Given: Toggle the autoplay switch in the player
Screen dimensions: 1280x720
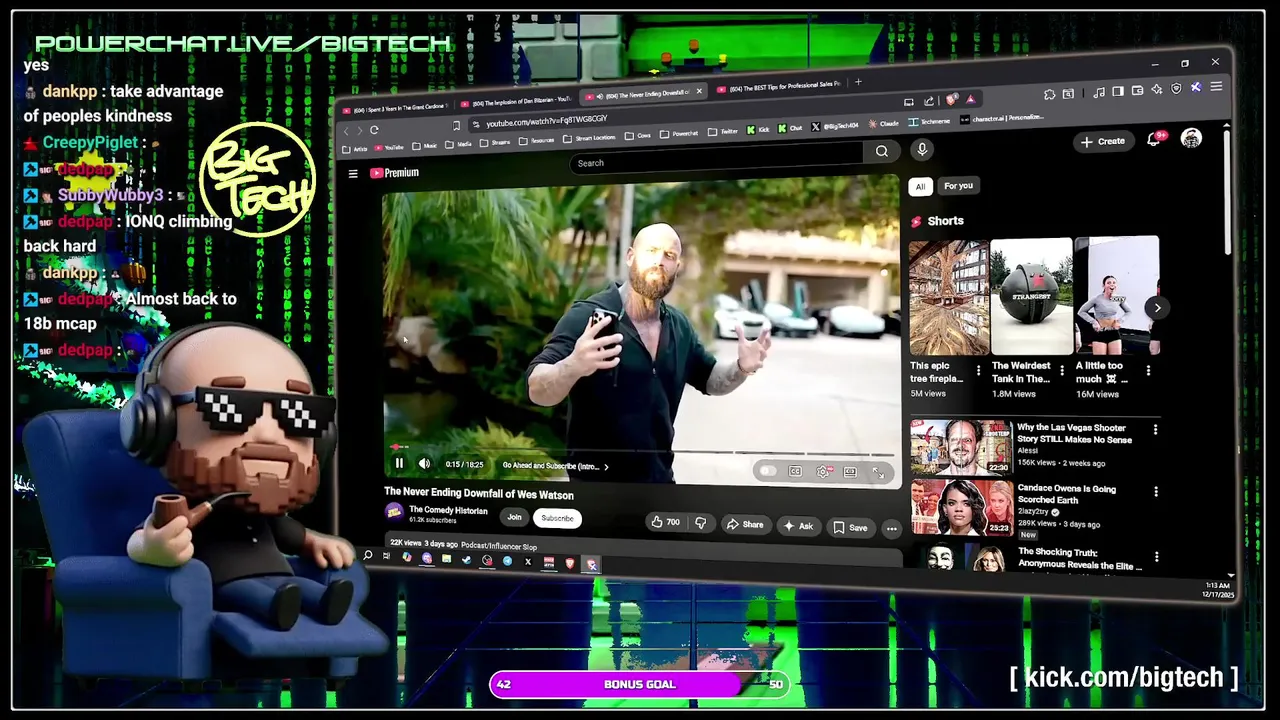Looking at the screenshot, I should coord(767,471).
